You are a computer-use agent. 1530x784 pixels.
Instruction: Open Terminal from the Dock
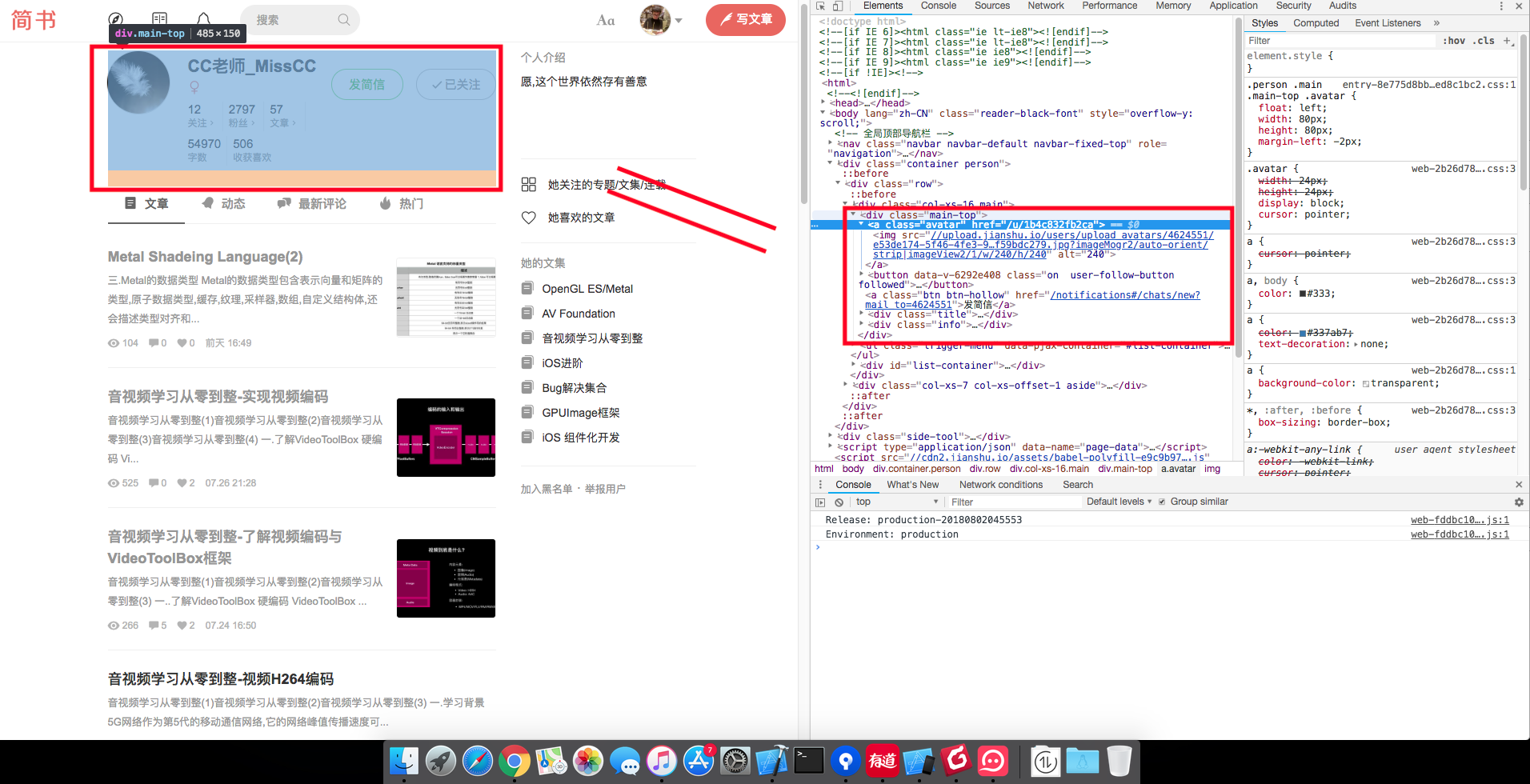point(808,761)
